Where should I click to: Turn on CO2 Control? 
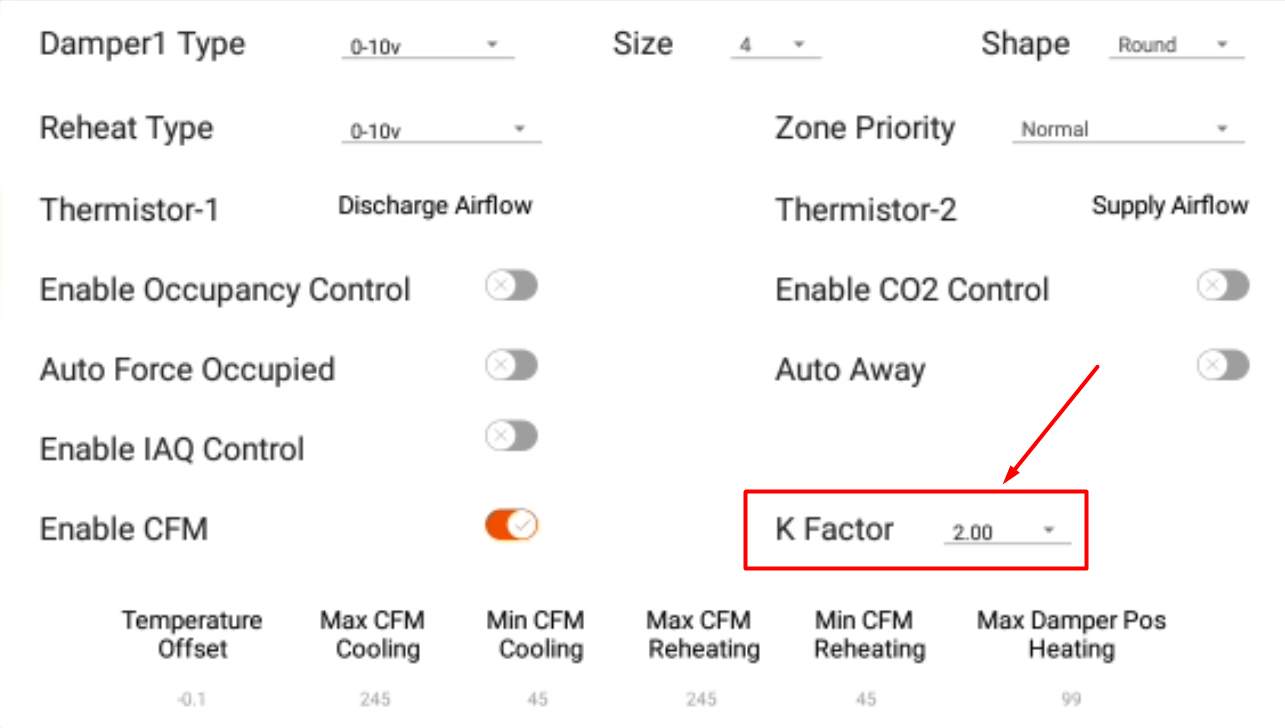pyautogui.click(x=1222, y=286)
